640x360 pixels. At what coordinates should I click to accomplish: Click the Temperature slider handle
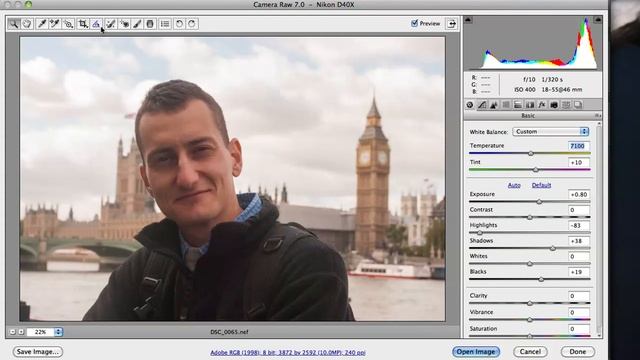[531, 153]
